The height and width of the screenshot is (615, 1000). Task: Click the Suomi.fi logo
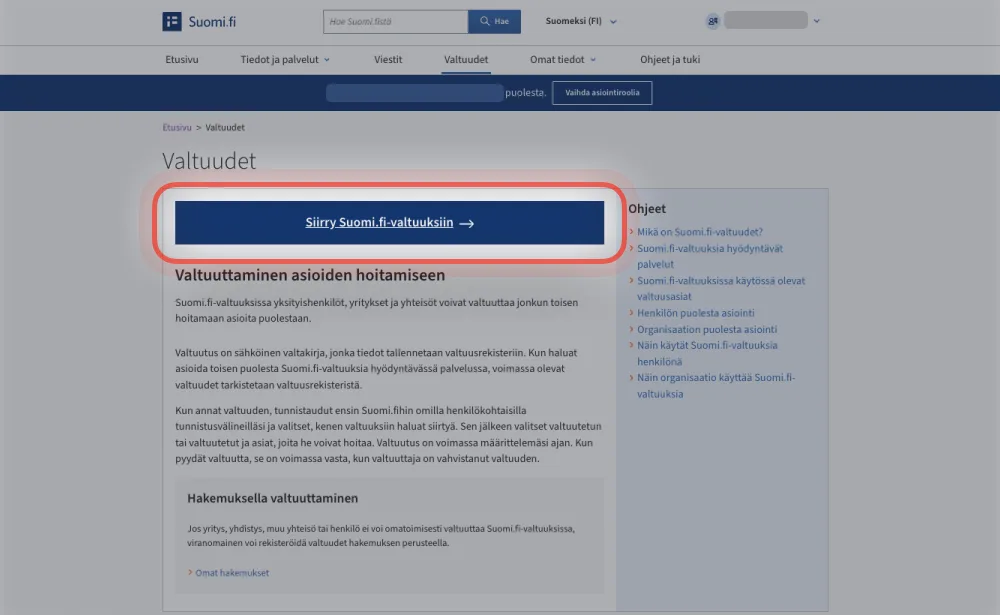(199, 22)
